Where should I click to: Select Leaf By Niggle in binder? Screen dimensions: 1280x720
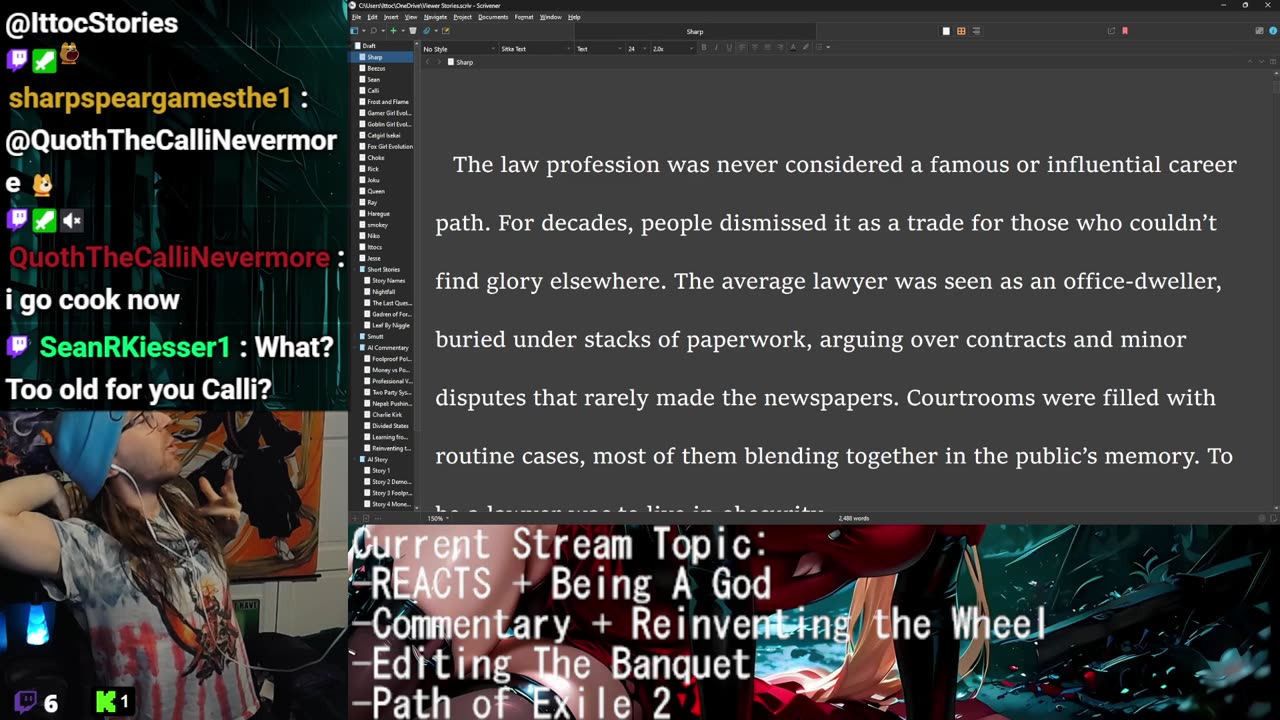[x=389, y=325]
